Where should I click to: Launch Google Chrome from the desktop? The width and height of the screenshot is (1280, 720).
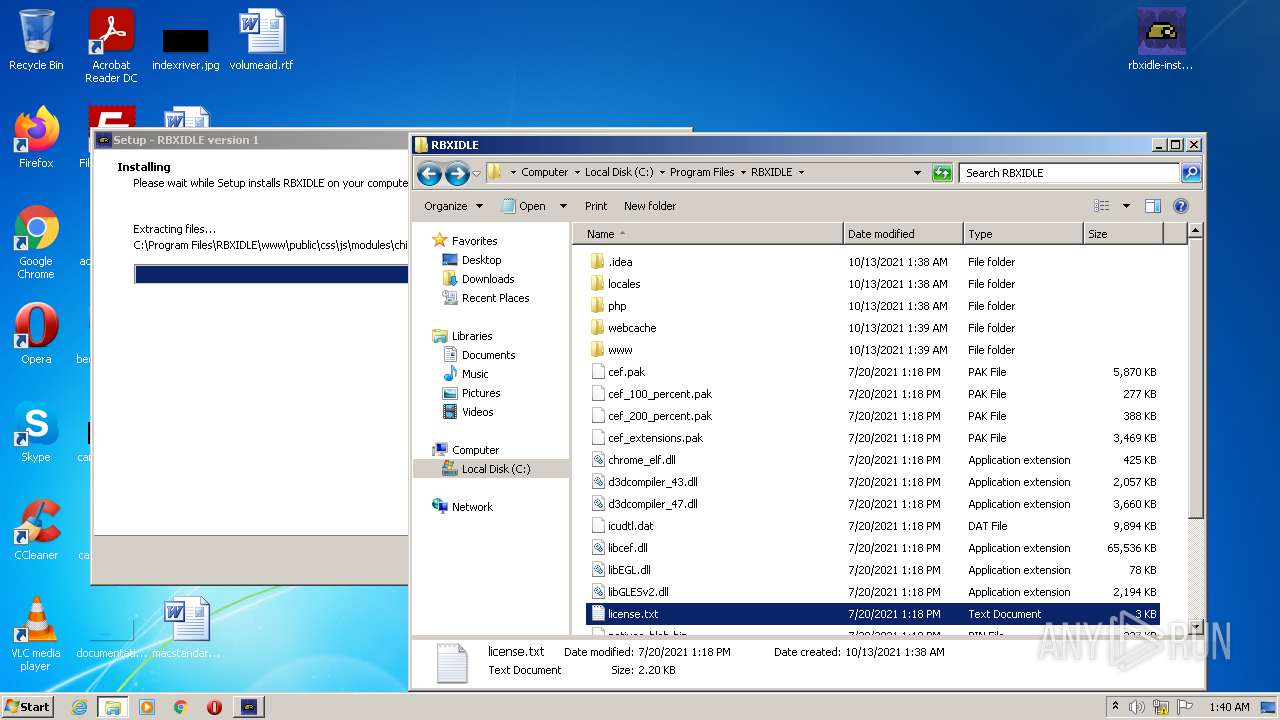[36, 242]
